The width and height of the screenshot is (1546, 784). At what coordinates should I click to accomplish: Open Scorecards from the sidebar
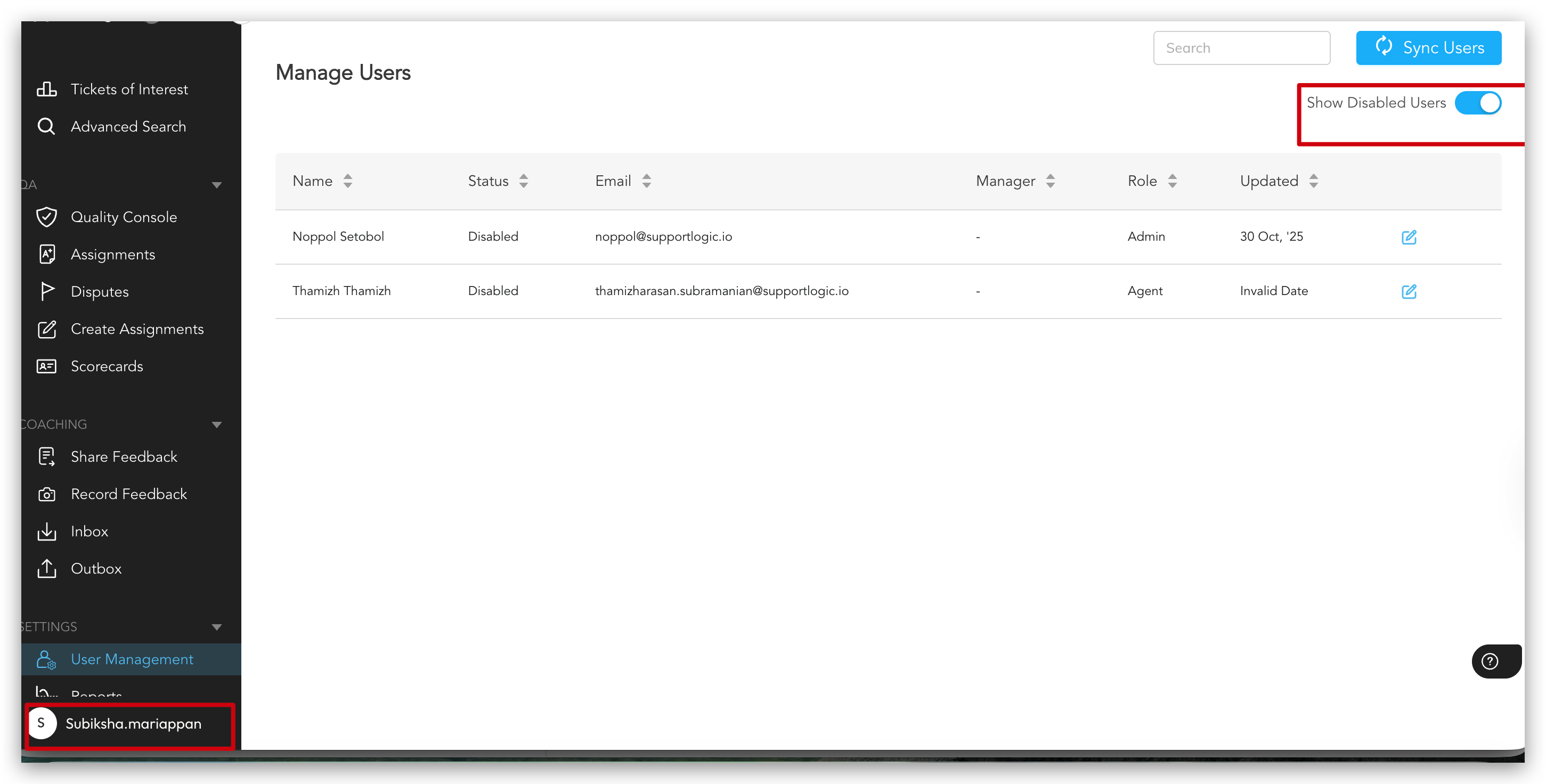pos(107,366)
